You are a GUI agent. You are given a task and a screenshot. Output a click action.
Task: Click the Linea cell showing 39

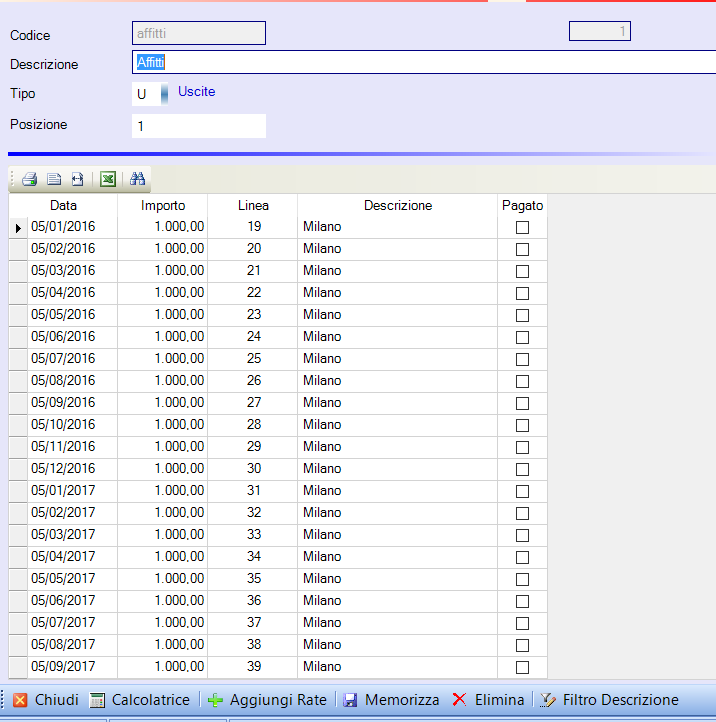[253, 667]
